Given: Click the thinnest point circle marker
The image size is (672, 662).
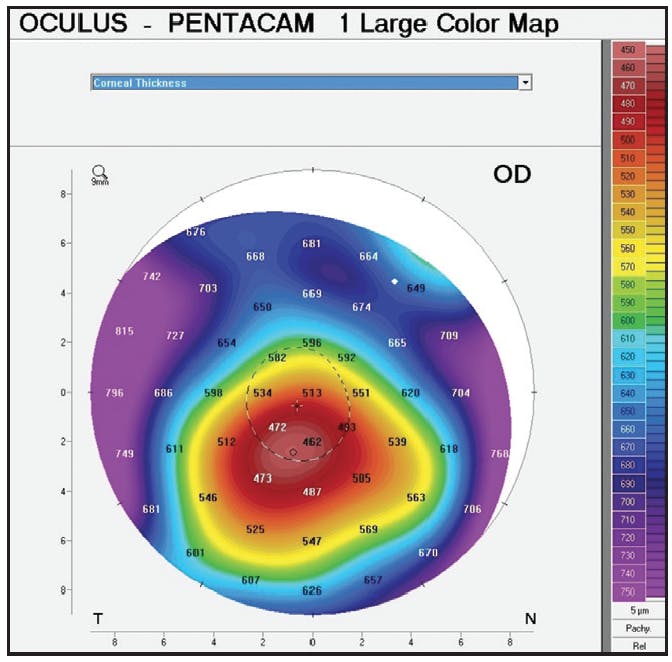Looking at the screenshot, I should point(293,453).
